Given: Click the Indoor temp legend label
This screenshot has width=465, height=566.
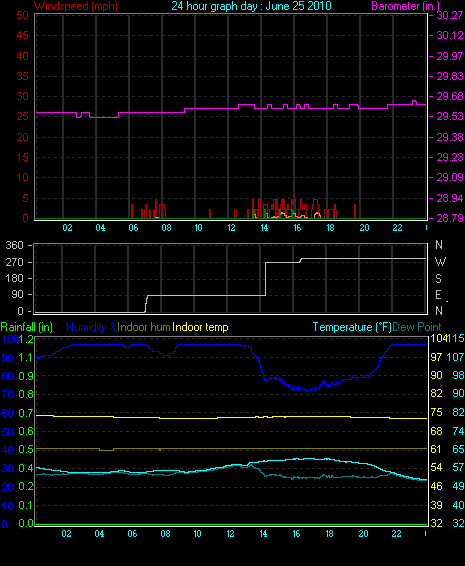Looking at the screenshot, I should (x=200, y=327).
